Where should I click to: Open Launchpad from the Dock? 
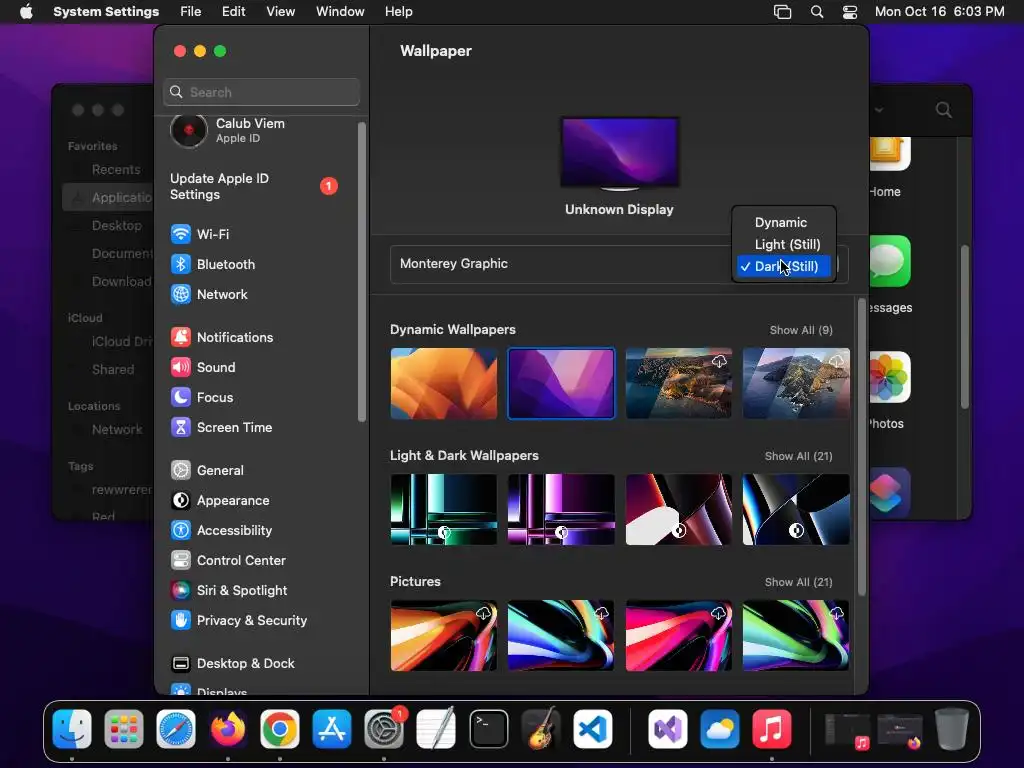click(123, 728)
